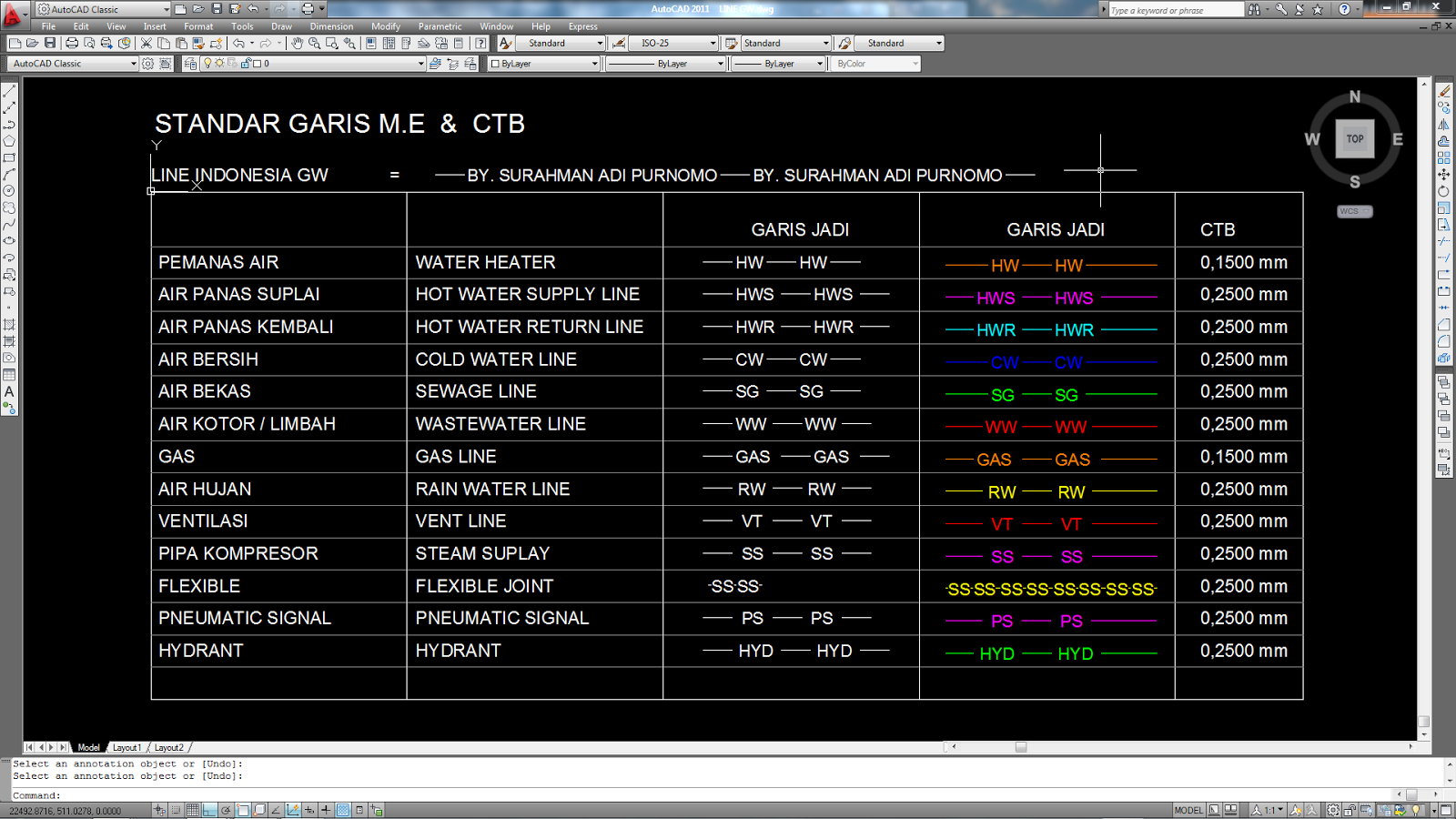Switch to the Layout1 tab

127,747
